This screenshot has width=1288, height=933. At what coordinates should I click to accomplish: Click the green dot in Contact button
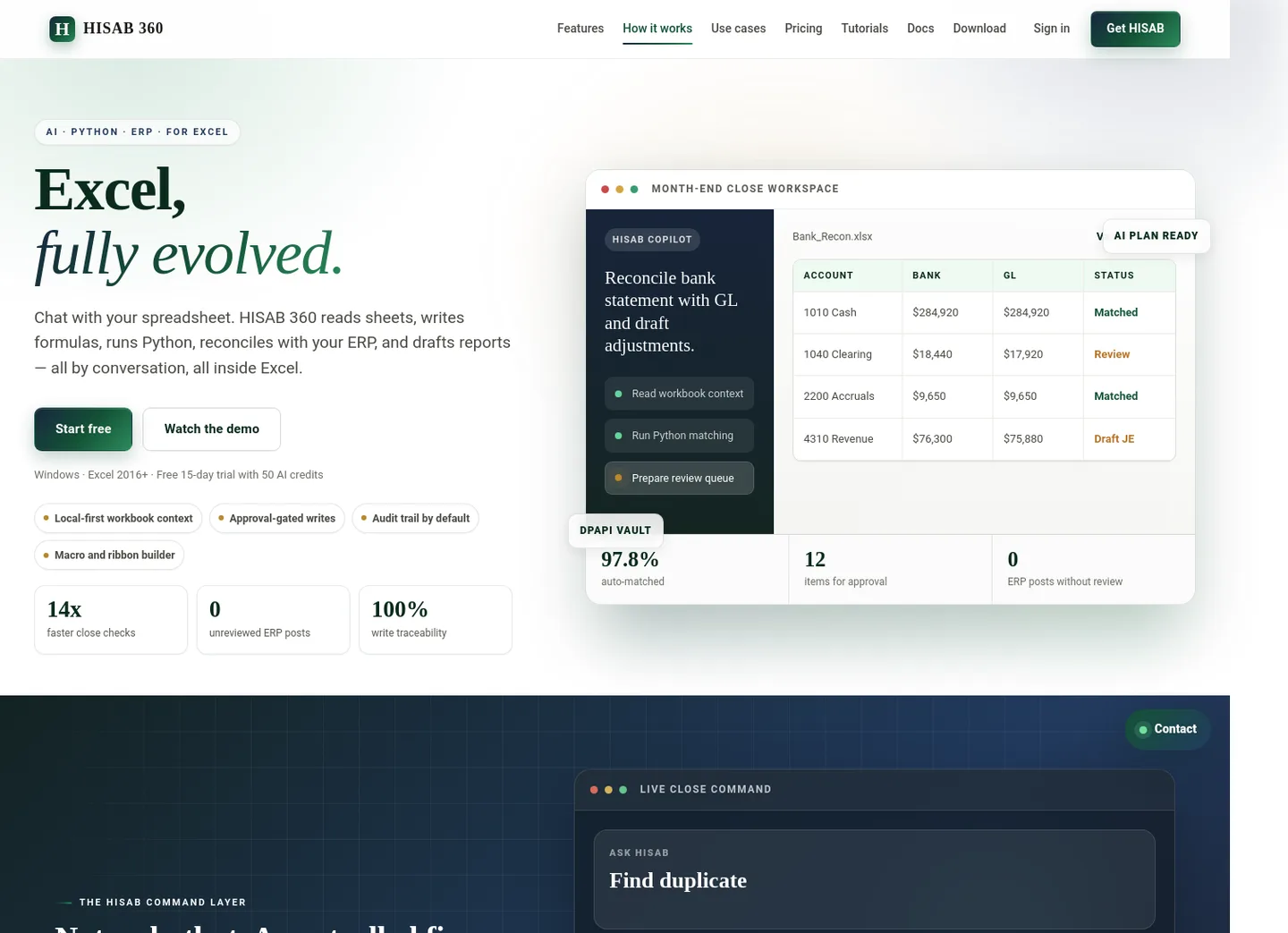tap(1142, 730)
